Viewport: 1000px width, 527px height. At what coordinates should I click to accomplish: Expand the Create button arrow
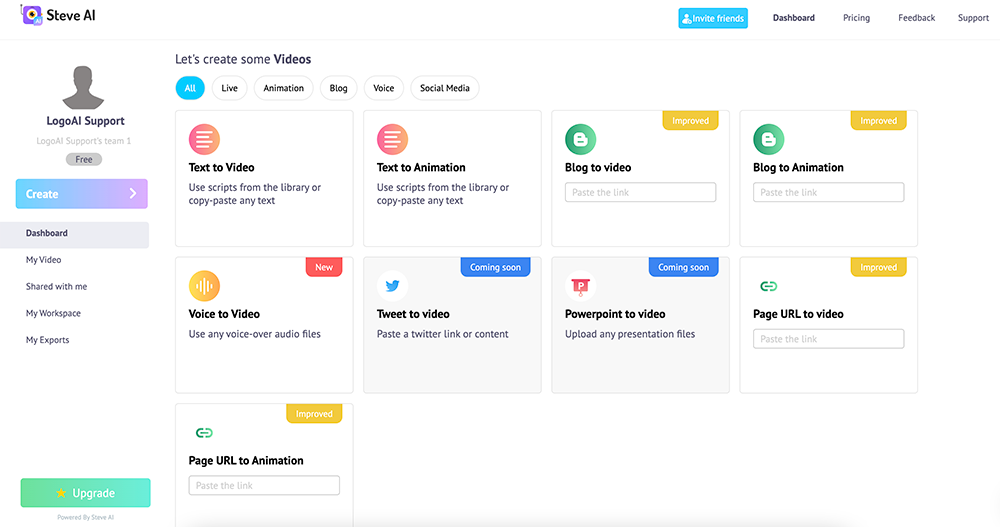click(x=132, y=194)
